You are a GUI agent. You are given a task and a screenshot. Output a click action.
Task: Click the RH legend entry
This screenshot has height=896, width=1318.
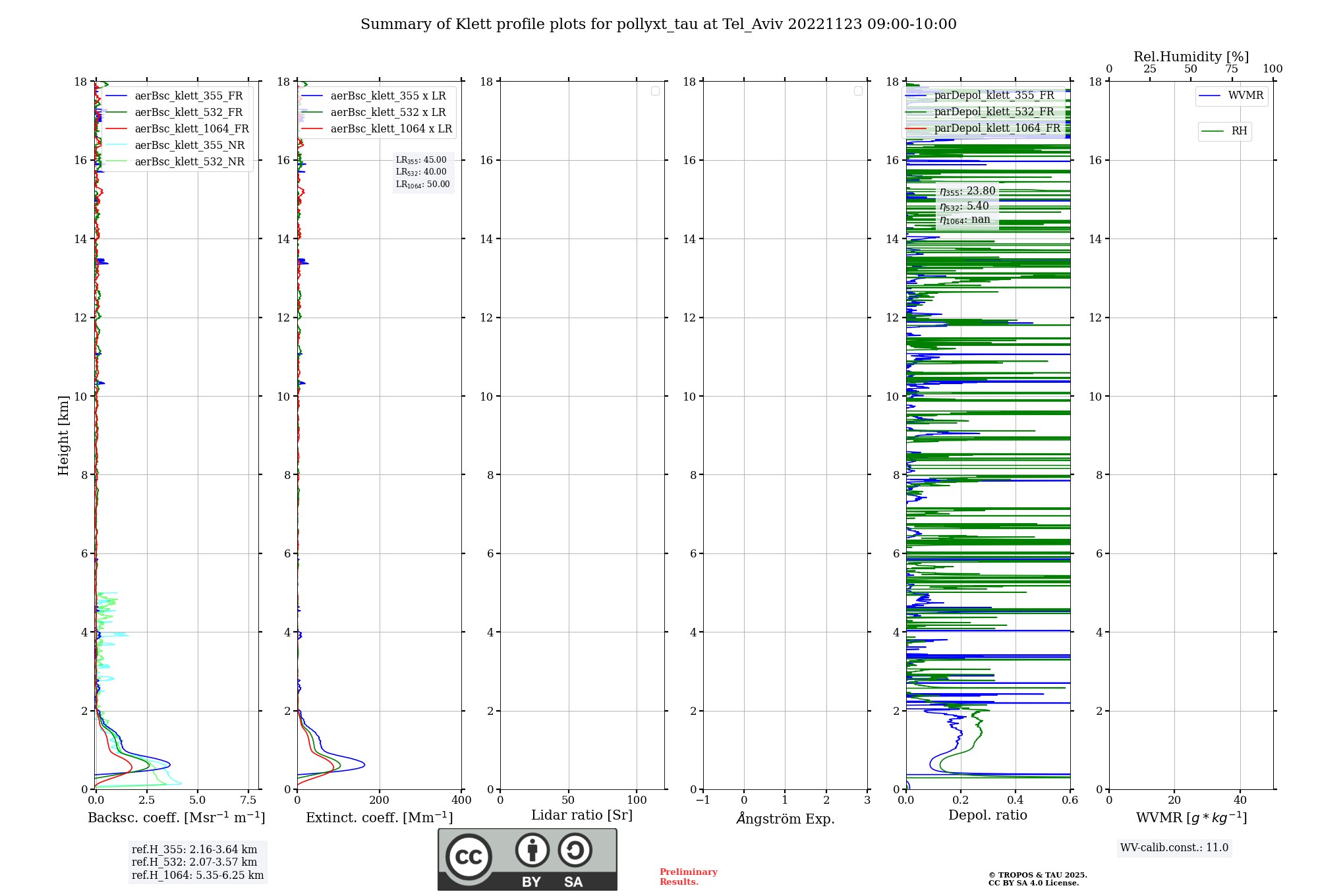click(1225, 131)
